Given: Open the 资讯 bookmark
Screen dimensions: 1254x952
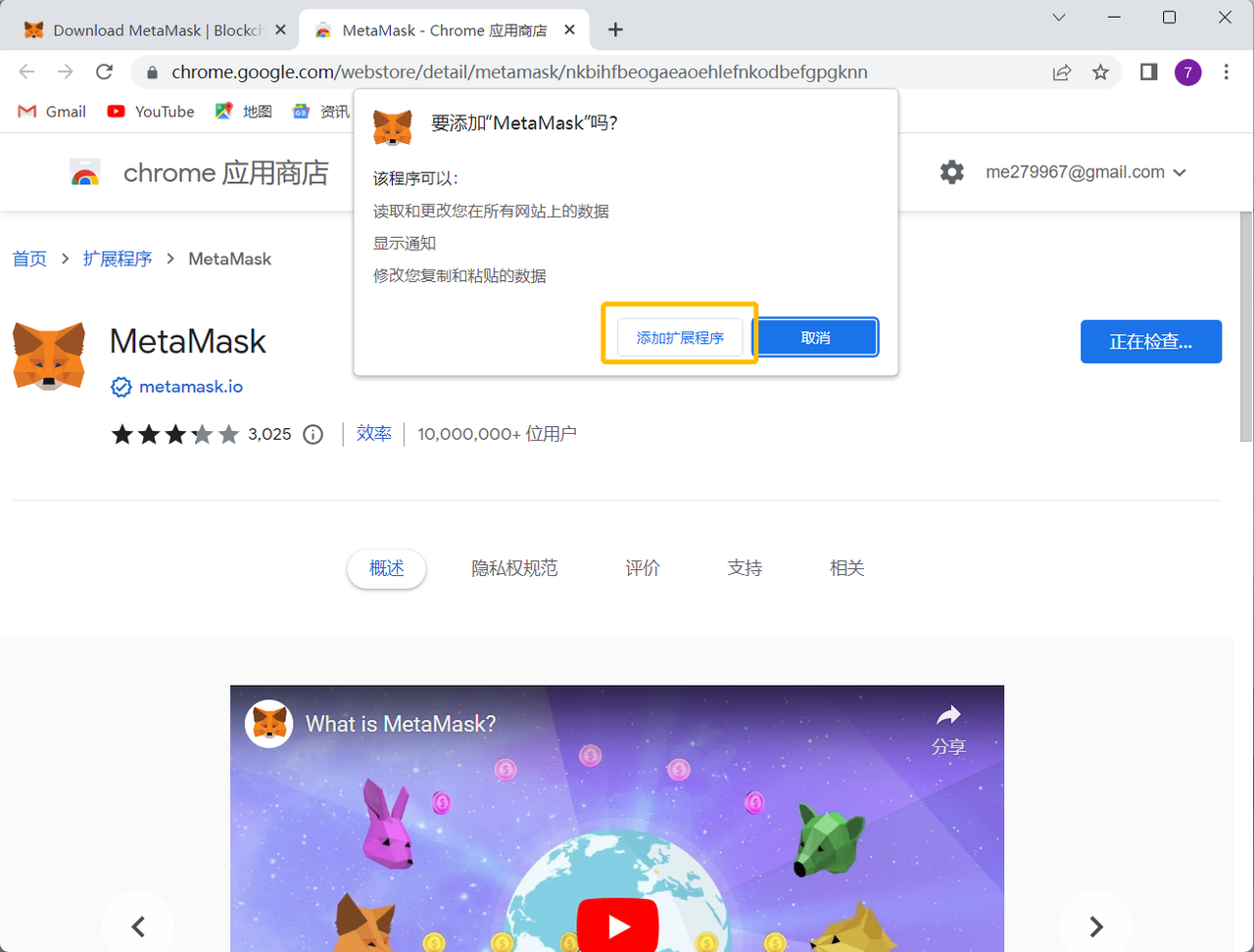Looking at the screenshot, I should click(321, 112).
